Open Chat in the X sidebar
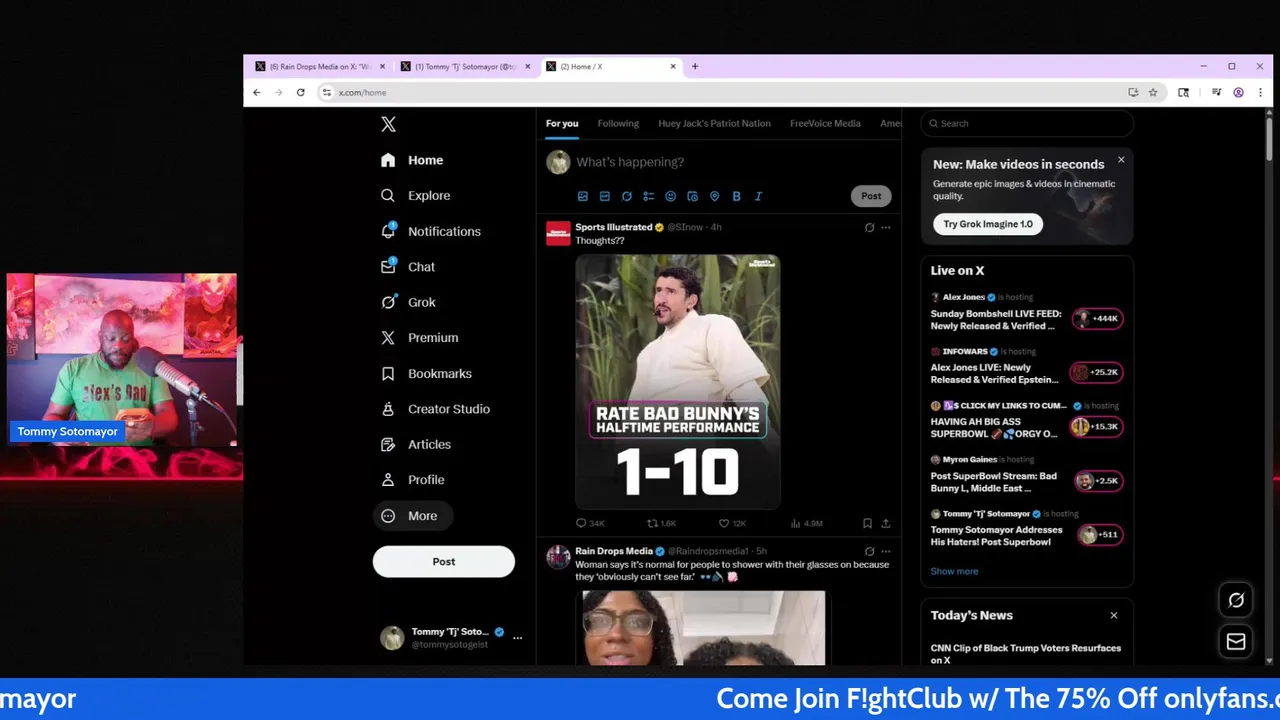The width and height of the screenshot is (1280, 720). click(408, 267)
